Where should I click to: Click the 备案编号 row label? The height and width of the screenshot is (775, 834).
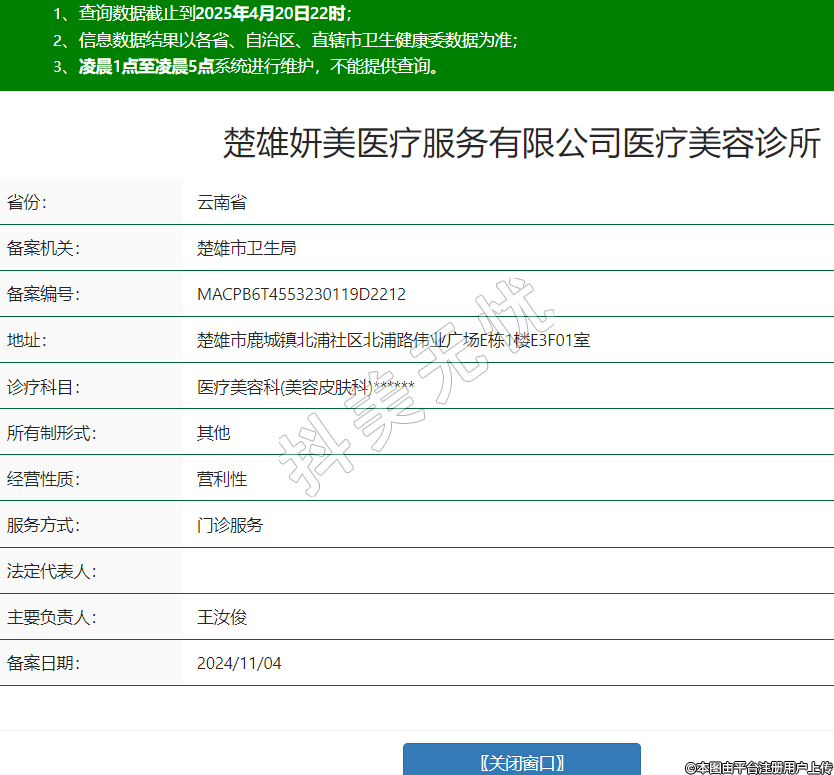(43, 294)
